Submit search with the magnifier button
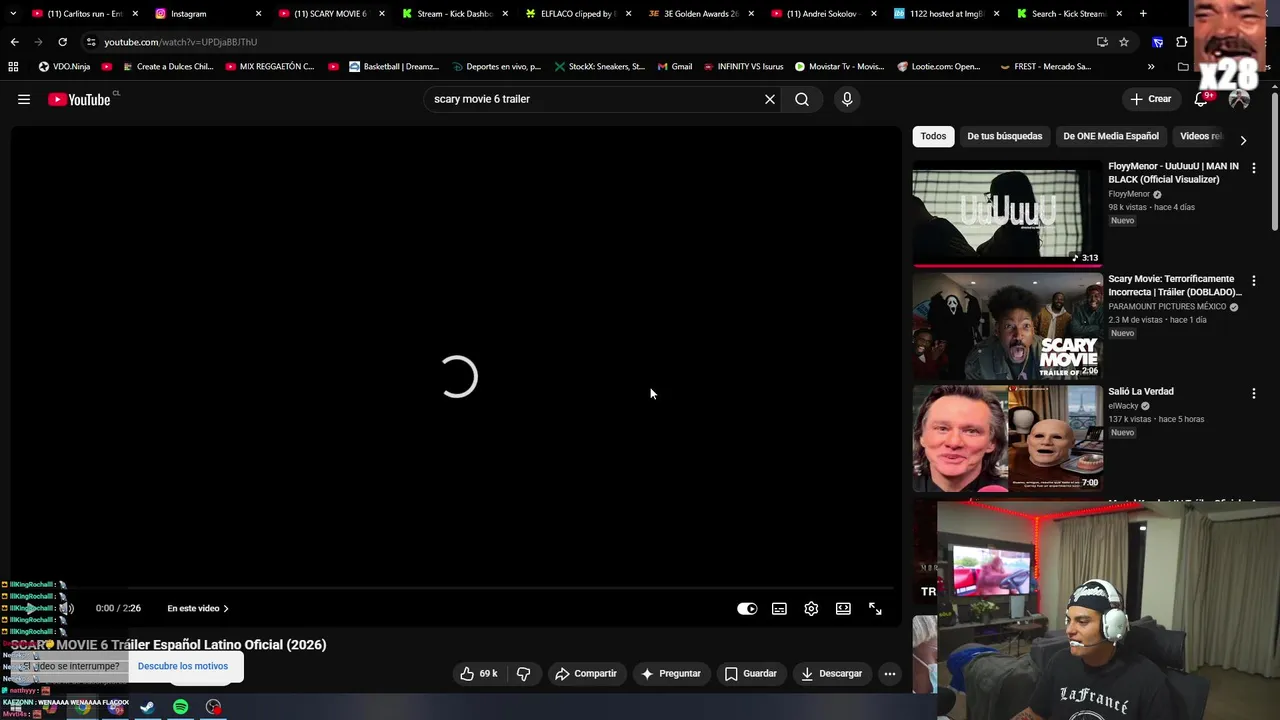 pos(802,99)
